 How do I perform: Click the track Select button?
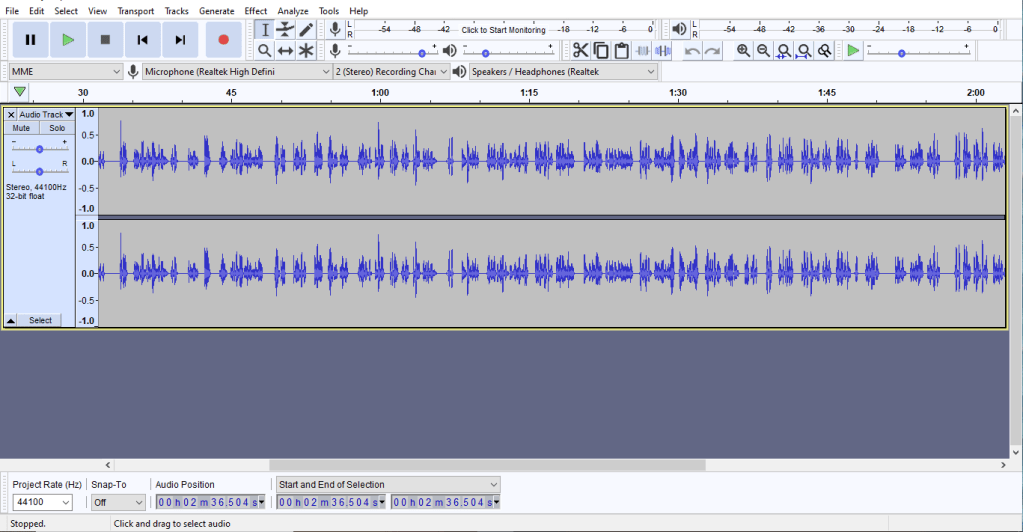pyautogui.click(x=40, y=320)
